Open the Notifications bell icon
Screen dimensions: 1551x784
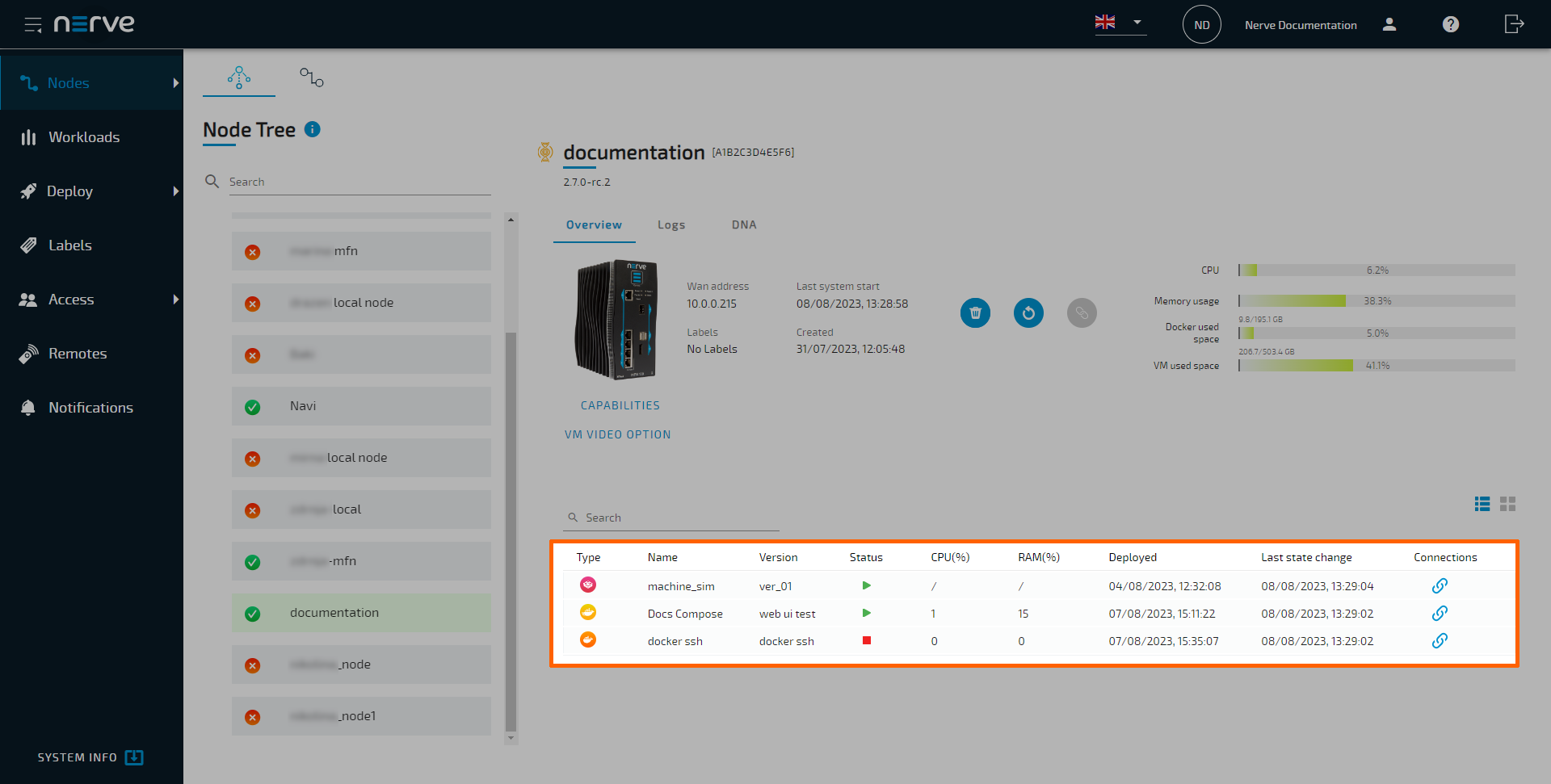pos(29,407)
